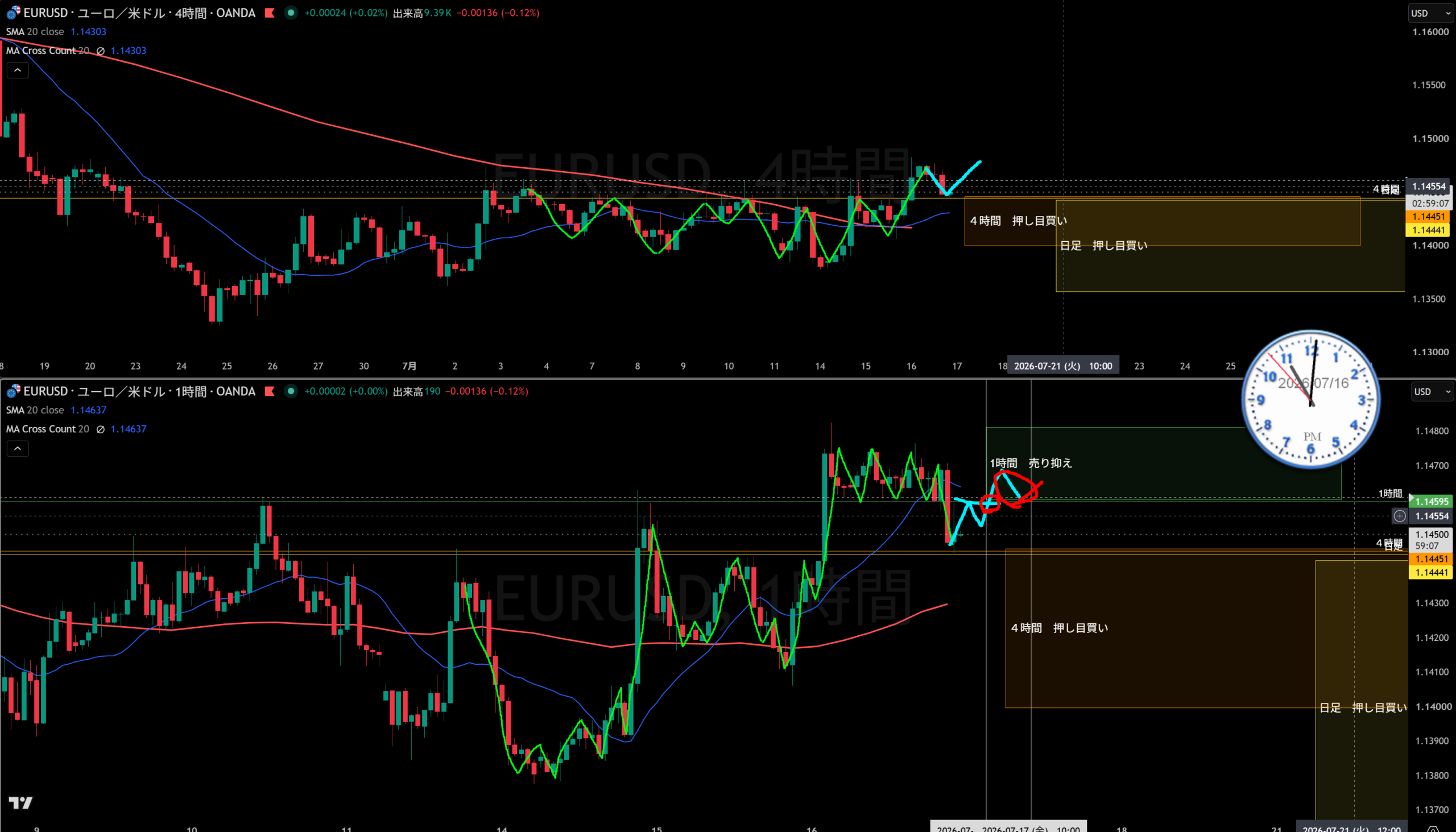This screenshot has width=1456, height=832.
Task: Click the yellow 1.14441 label in lower chart
Action: pyautogui.click(x=1432, y=573)
